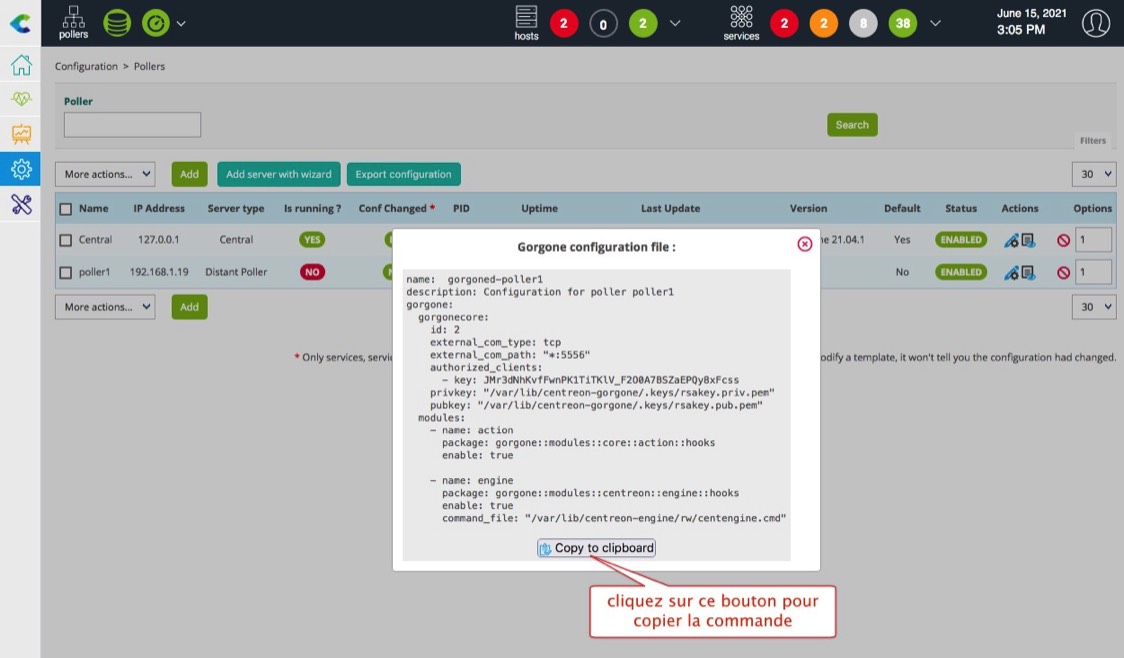Click the Export configuration button

403,174
